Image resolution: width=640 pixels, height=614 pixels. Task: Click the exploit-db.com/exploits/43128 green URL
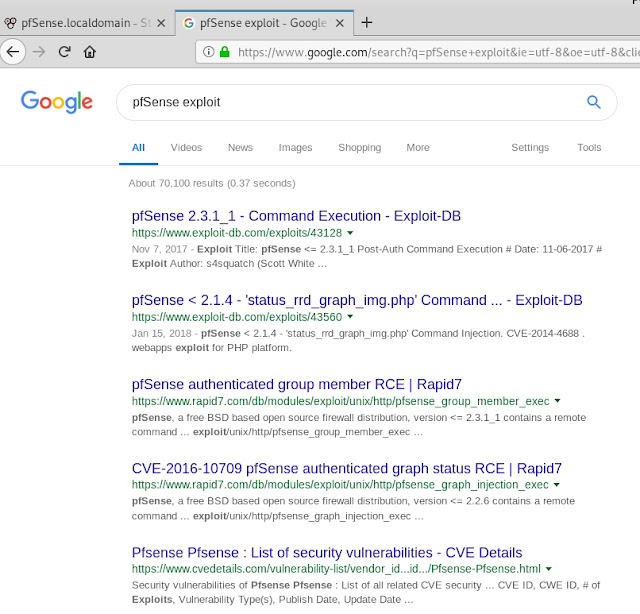tap(237, 233)
